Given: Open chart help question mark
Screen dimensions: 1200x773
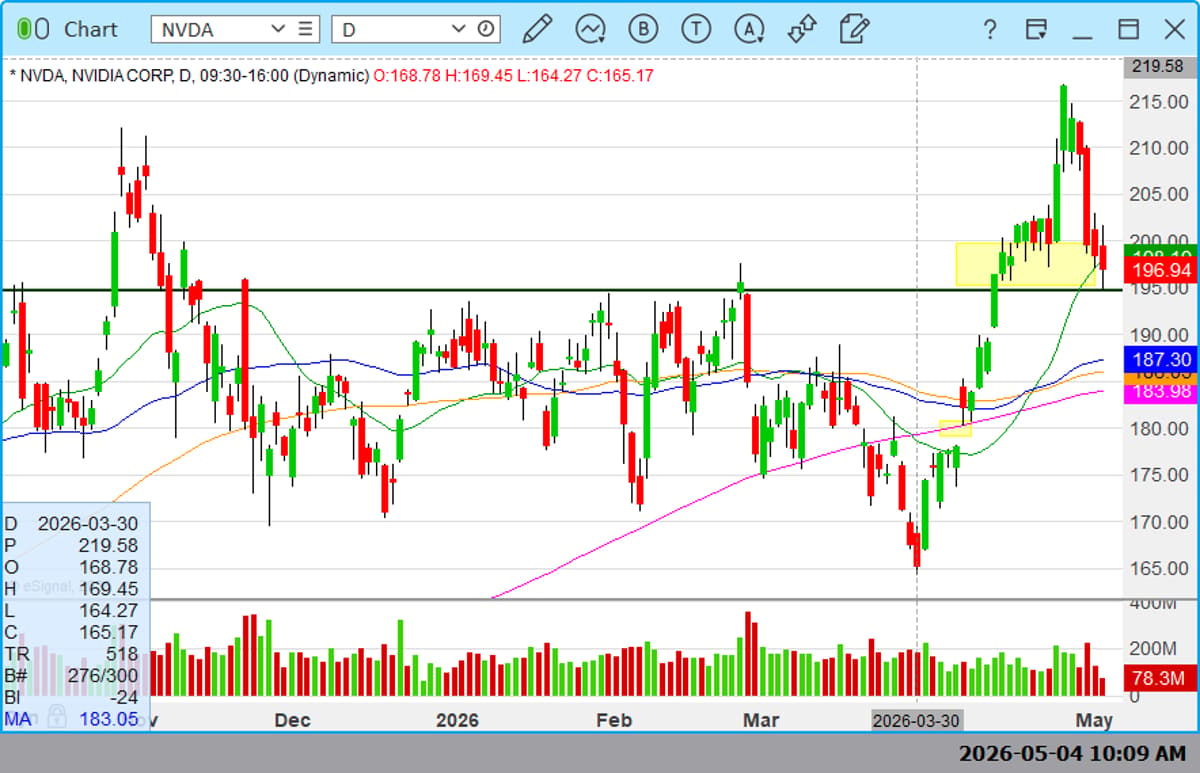Looking at the screenshot, I should coord(989,29).
